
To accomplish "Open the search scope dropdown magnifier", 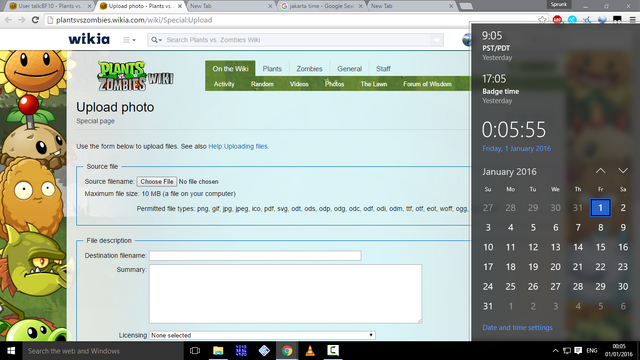I will pos(156,40).
